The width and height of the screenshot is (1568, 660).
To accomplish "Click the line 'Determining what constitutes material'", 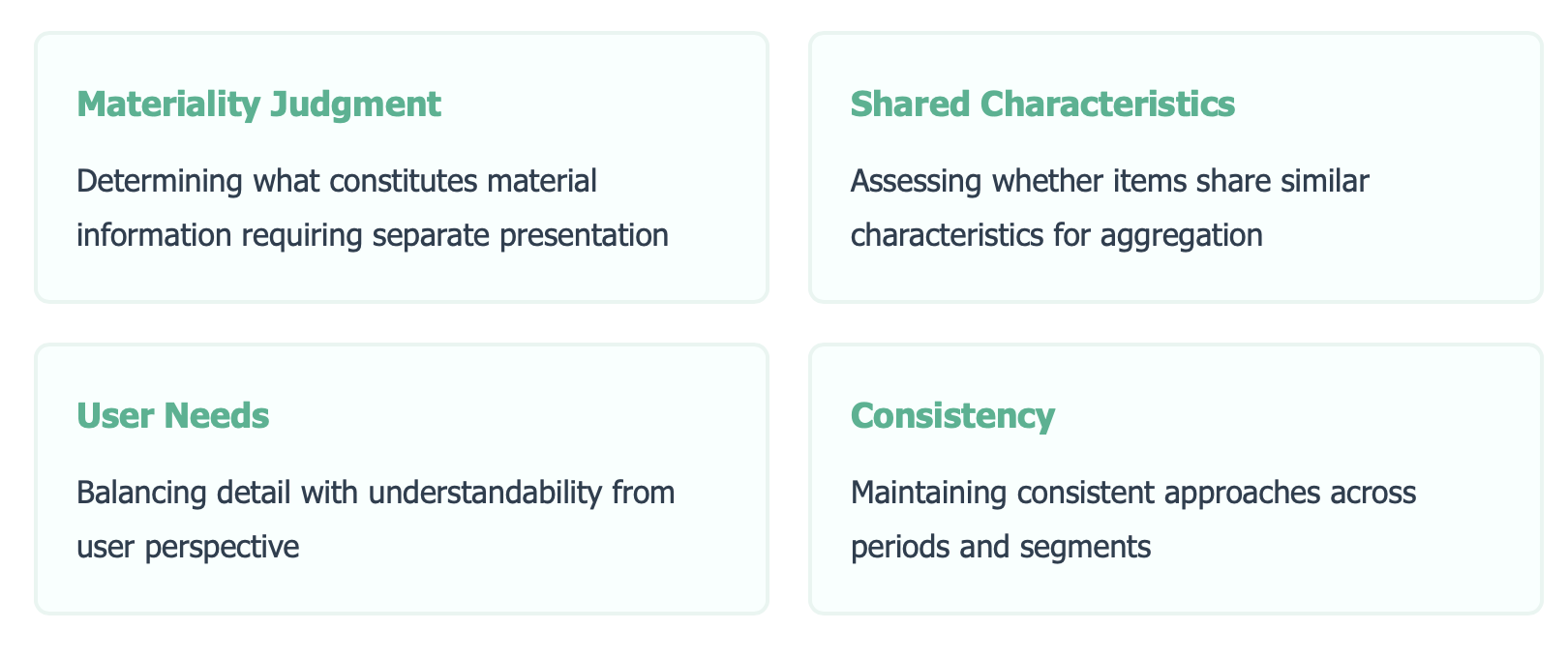I will (337, 181).
